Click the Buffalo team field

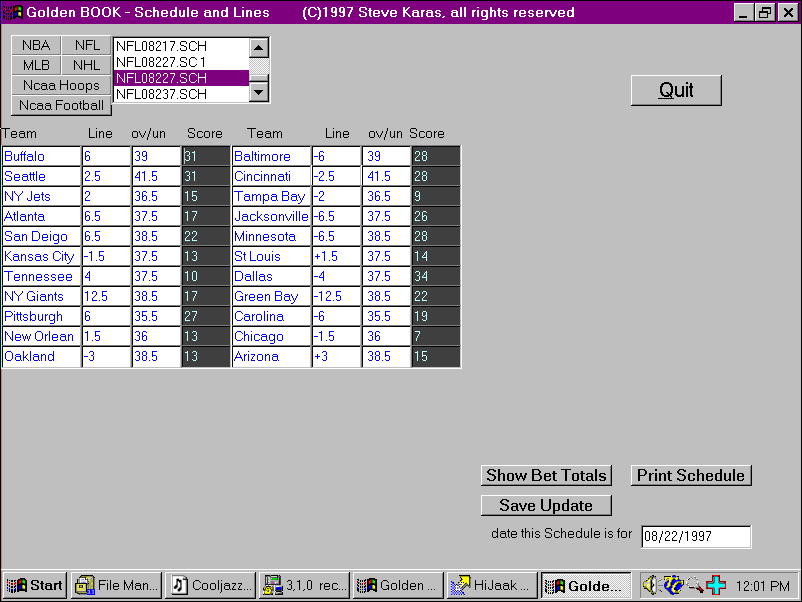41,156
